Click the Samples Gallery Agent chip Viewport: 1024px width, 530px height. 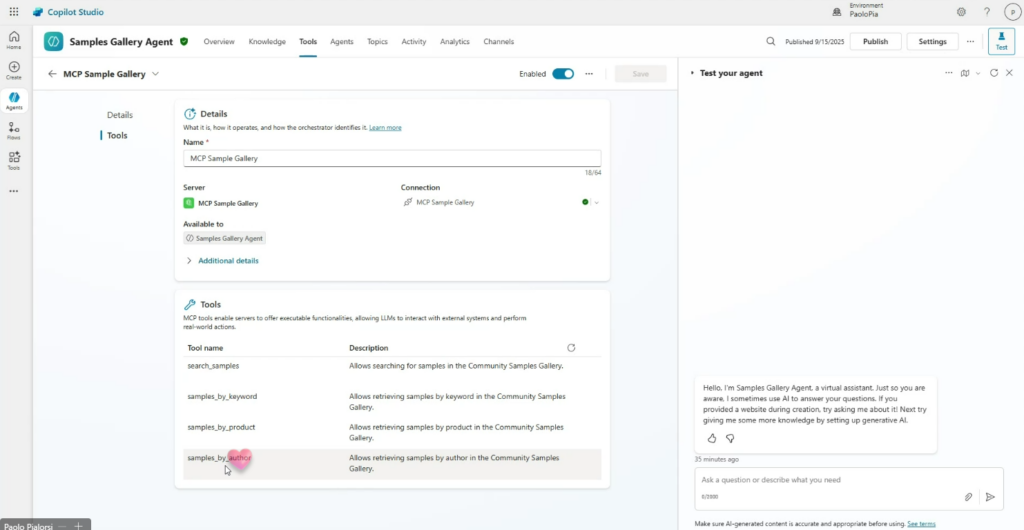(x=225, y=238)
